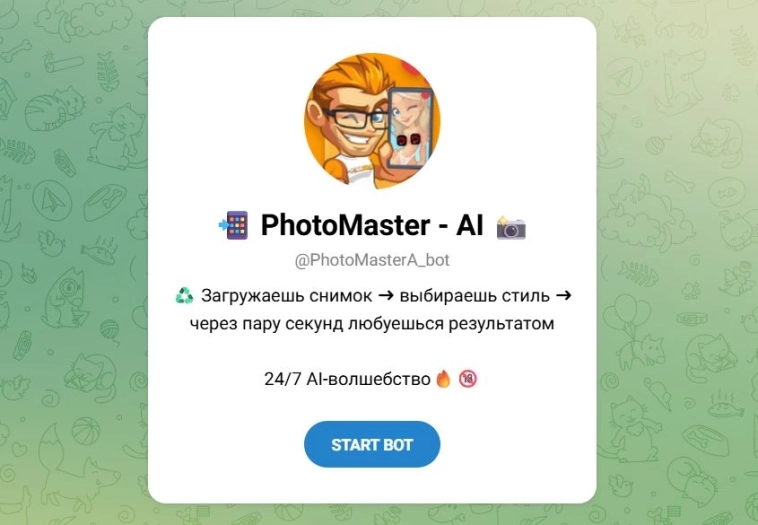Click the keypad emoji before PhotoMaster

click(x=233, y=225)
